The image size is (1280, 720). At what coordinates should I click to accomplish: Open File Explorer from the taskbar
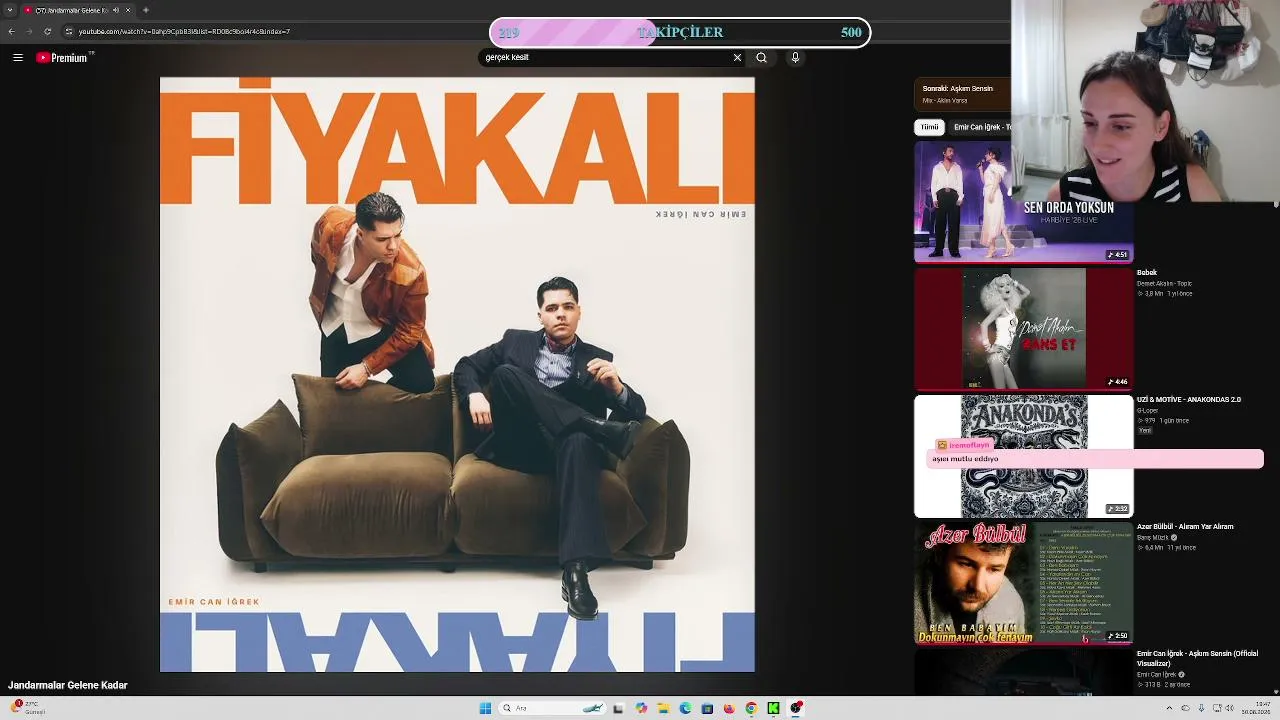pos(663,708)
